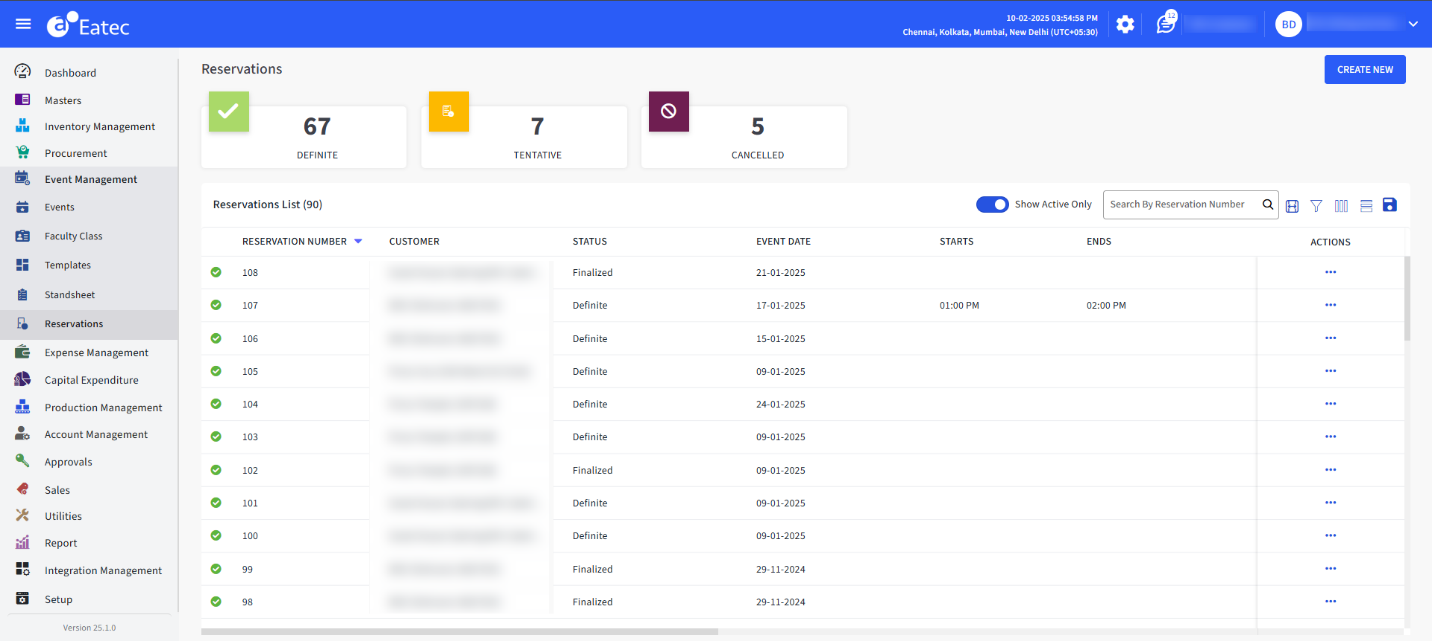The image size is (1432, 641).
Task: Open actions menu for reservation 102
Action: click(1330, 470)
